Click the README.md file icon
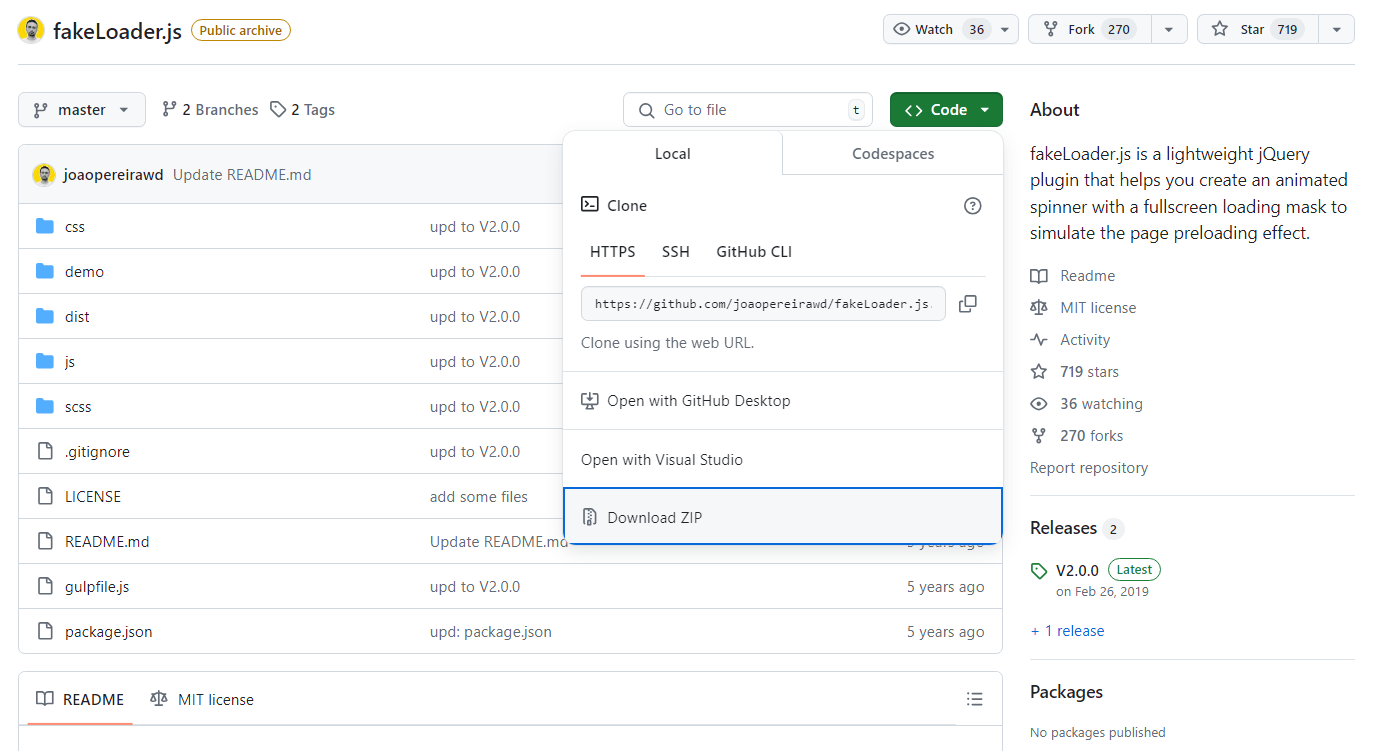This screenshot has width=1375, height=751. (x=44, y=541)
